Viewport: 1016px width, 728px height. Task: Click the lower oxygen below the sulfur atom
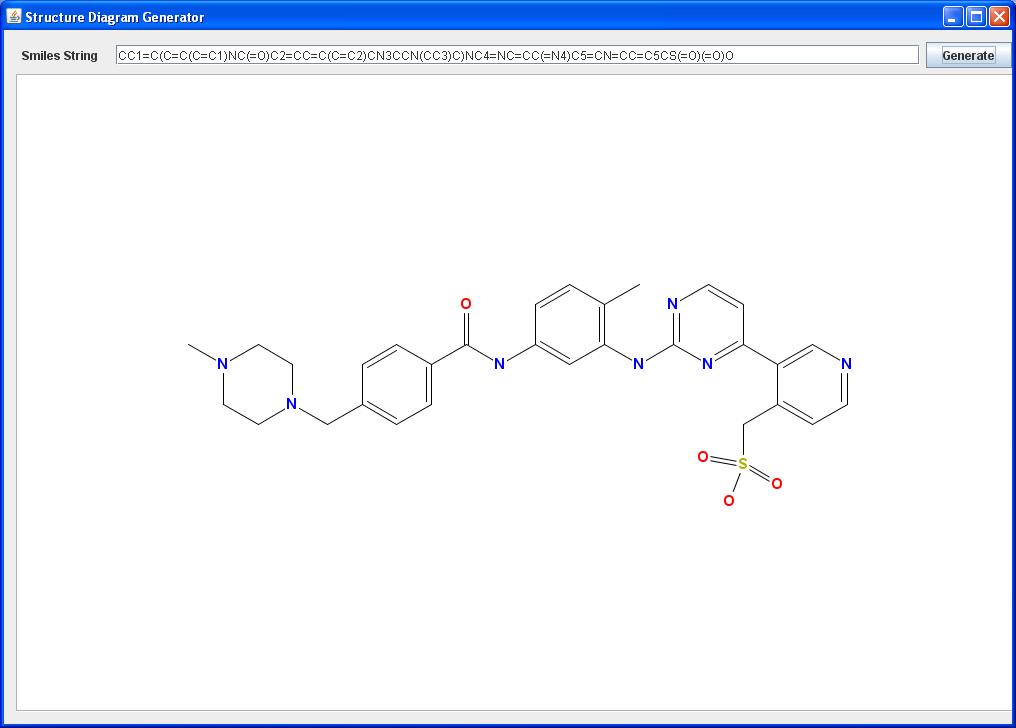(x=728, y=499)
